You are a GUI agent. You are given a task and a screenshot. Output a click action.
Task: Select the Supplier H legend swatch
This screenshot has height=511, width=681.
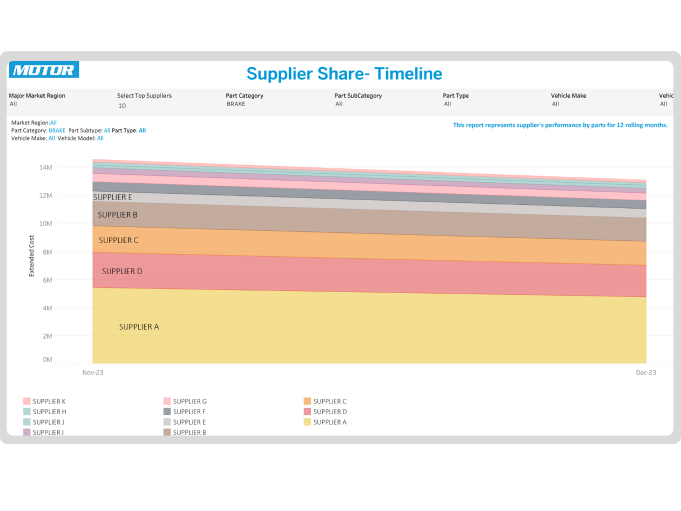coord(27,412)
